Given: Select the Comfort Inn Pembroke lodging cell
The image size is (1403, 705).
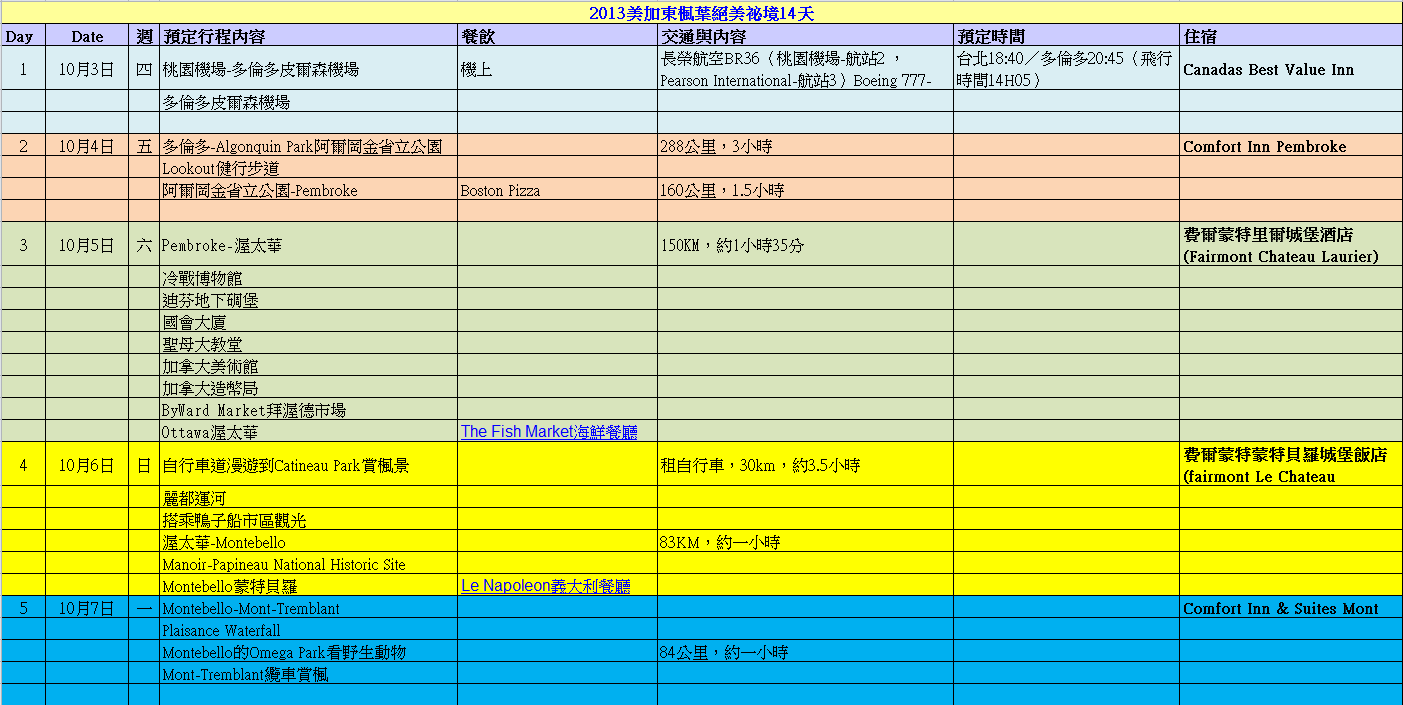Looking at the screenshot, I should click(1264, 147).
